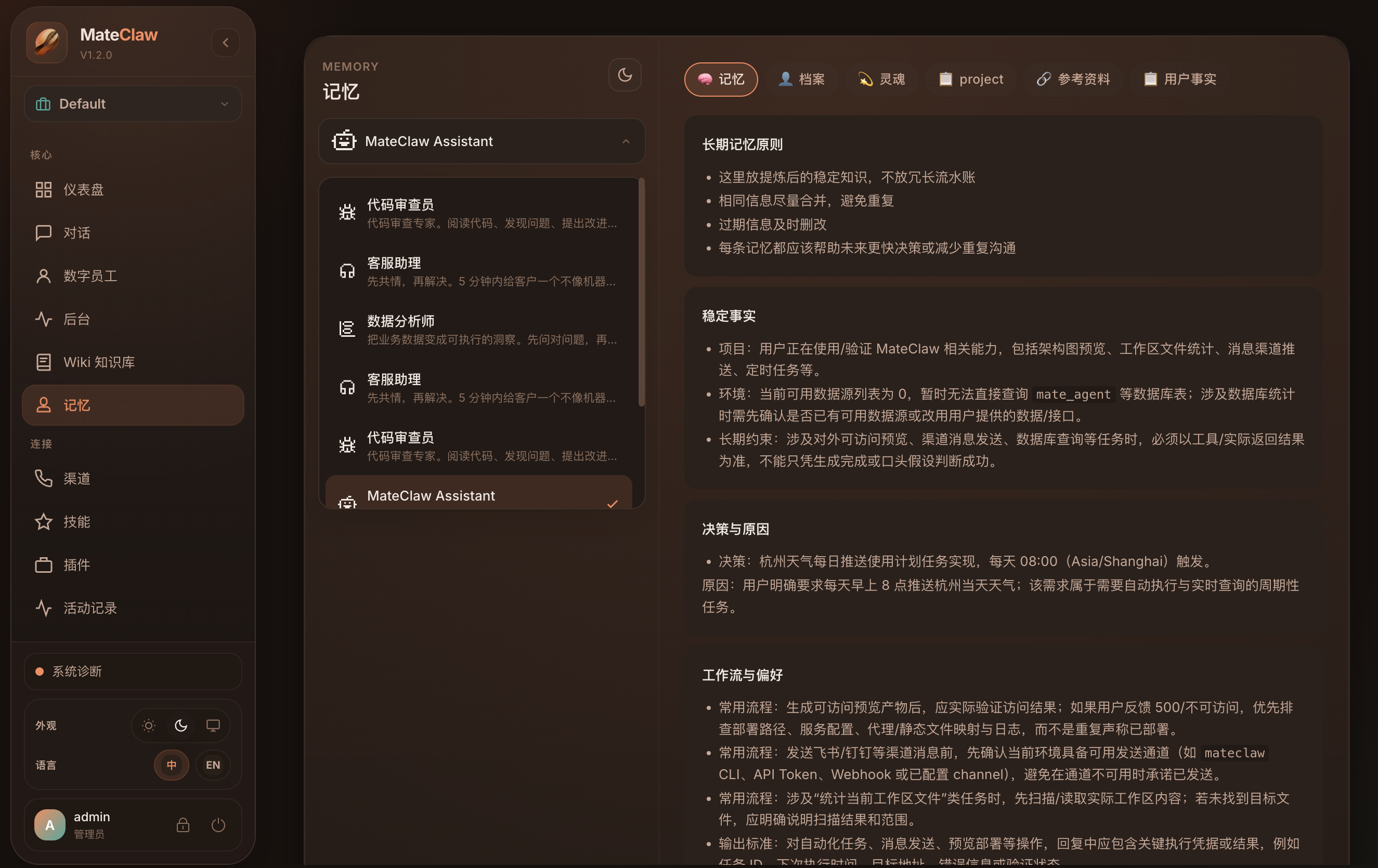Click the MateClaw title text
Viewport: 1378px width, 868px height.
119,35
